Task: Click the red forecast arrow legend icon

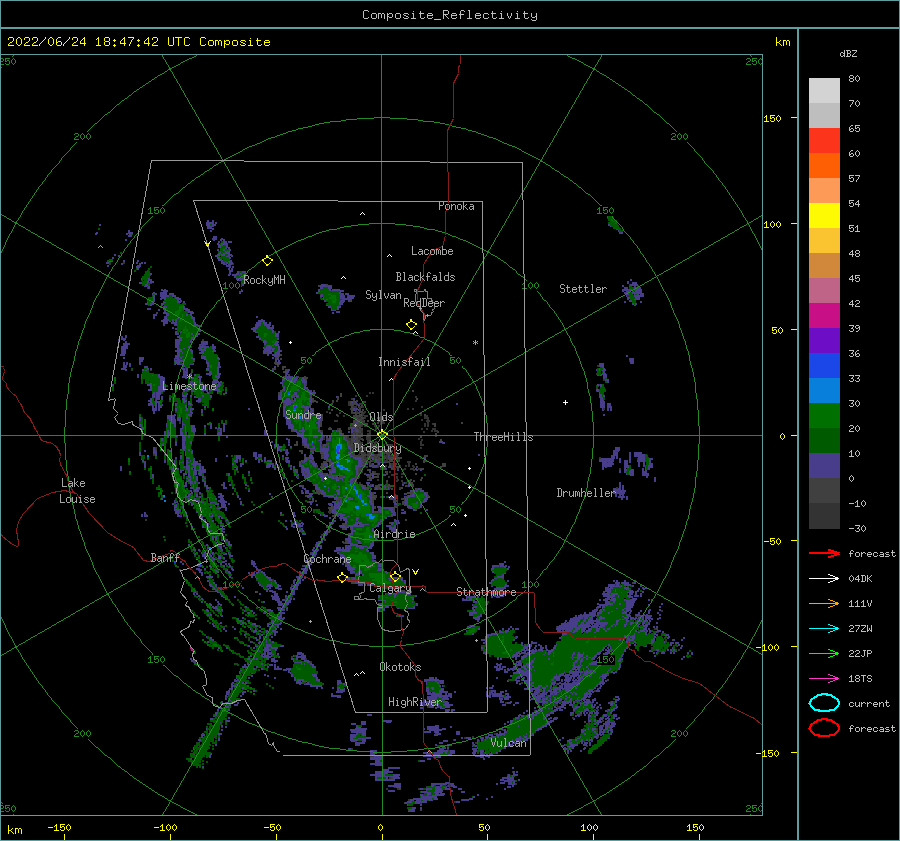Action: tap(824, 553)
